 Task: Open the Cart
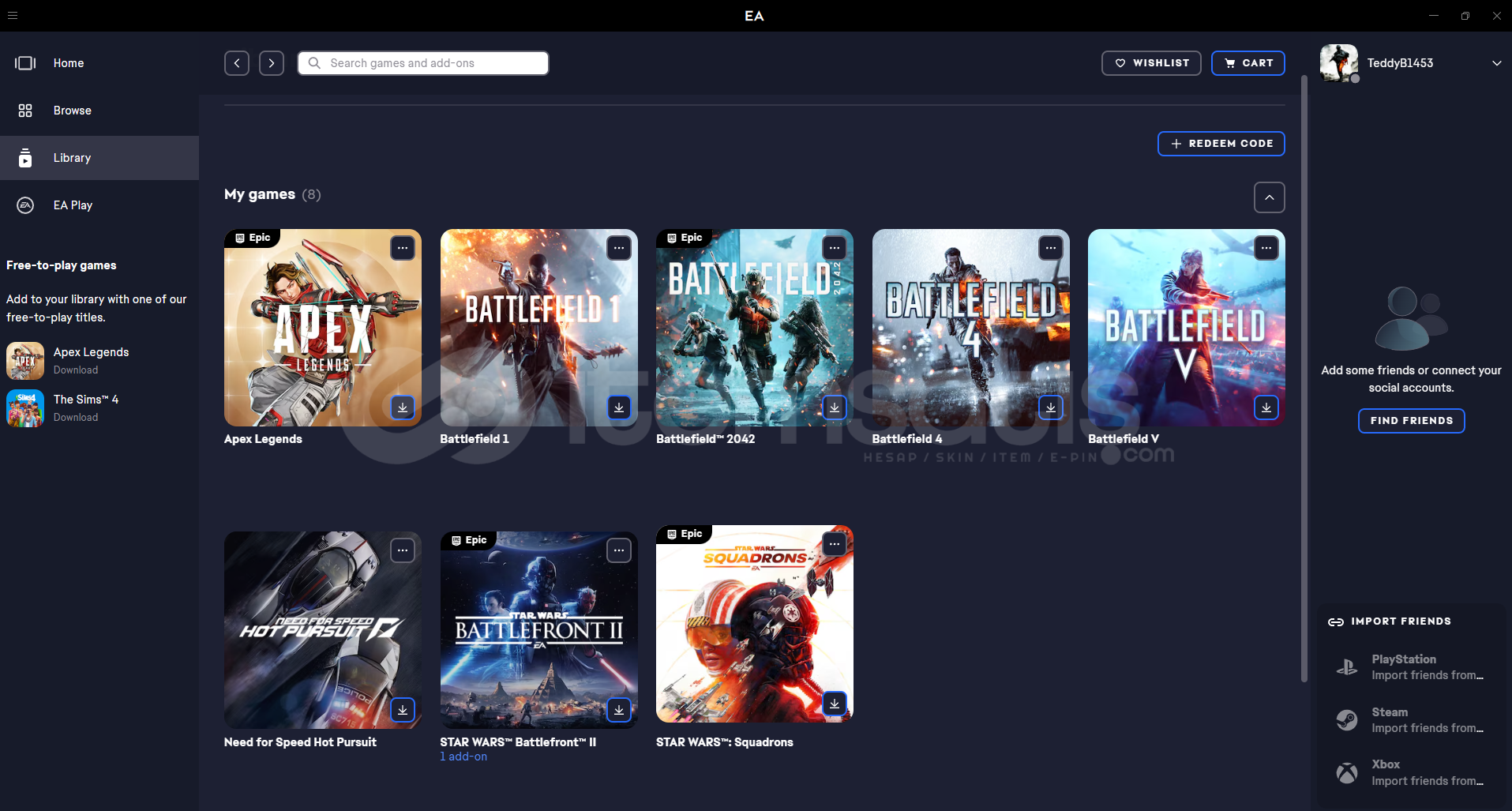1248,63
